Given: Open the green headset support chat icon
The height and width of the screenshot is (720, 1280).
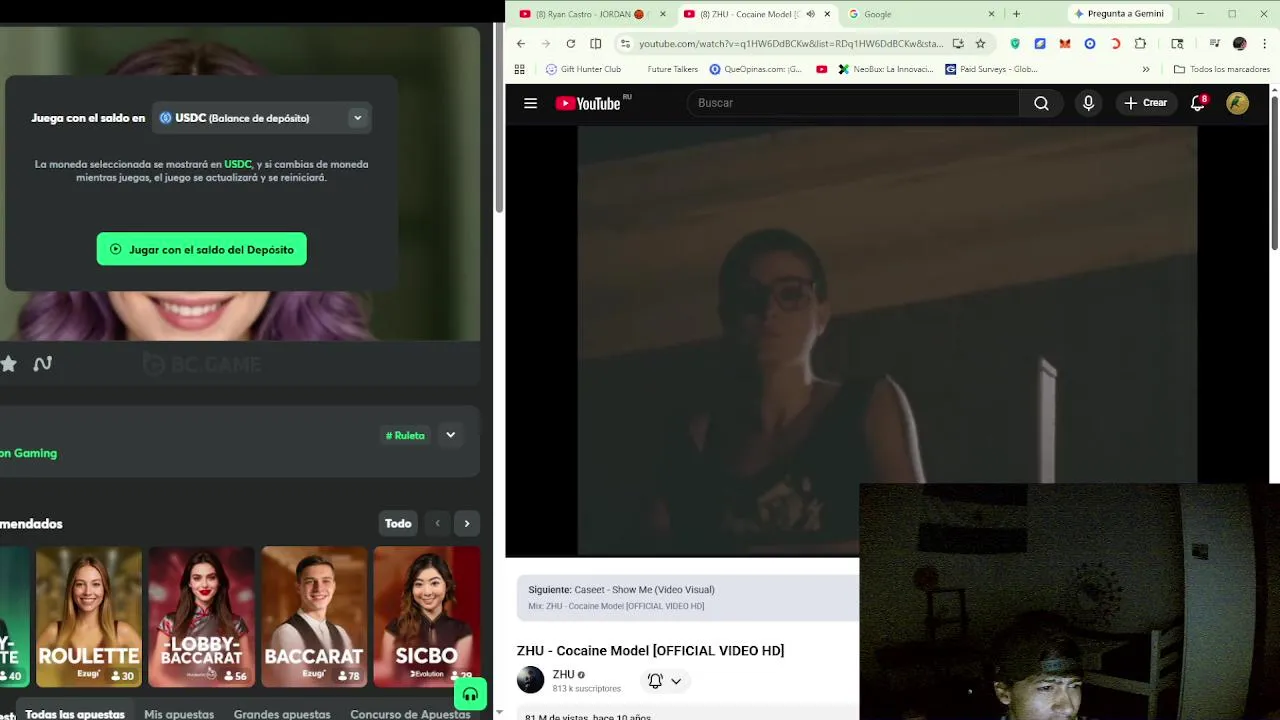Looking at the screenshot, I should [x=470, y=694].
